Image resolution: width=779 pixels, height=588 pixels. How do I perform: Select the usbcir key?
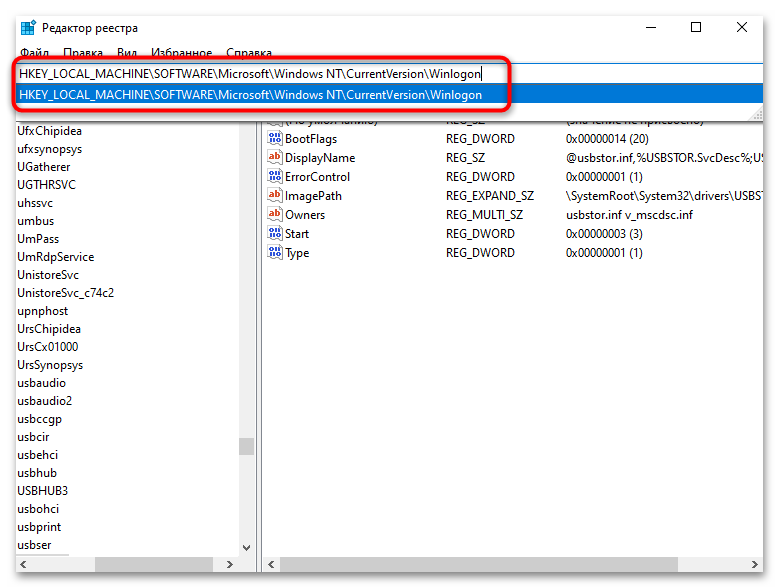[33, 437]
